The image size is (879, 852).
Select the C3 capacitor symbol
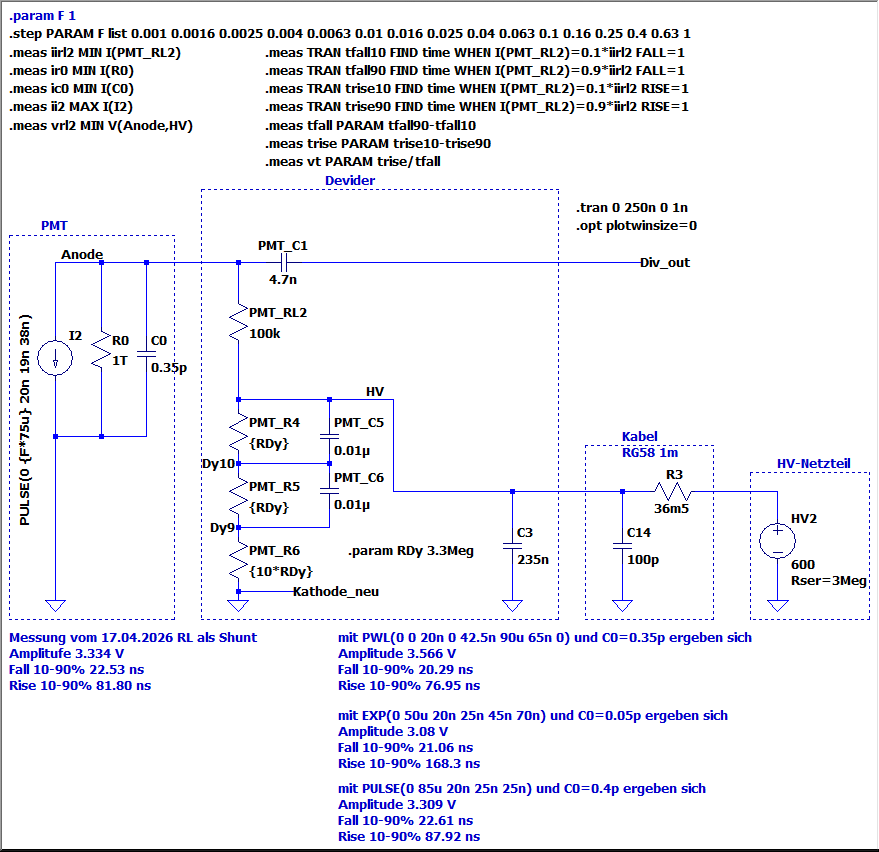pos(512,545)
